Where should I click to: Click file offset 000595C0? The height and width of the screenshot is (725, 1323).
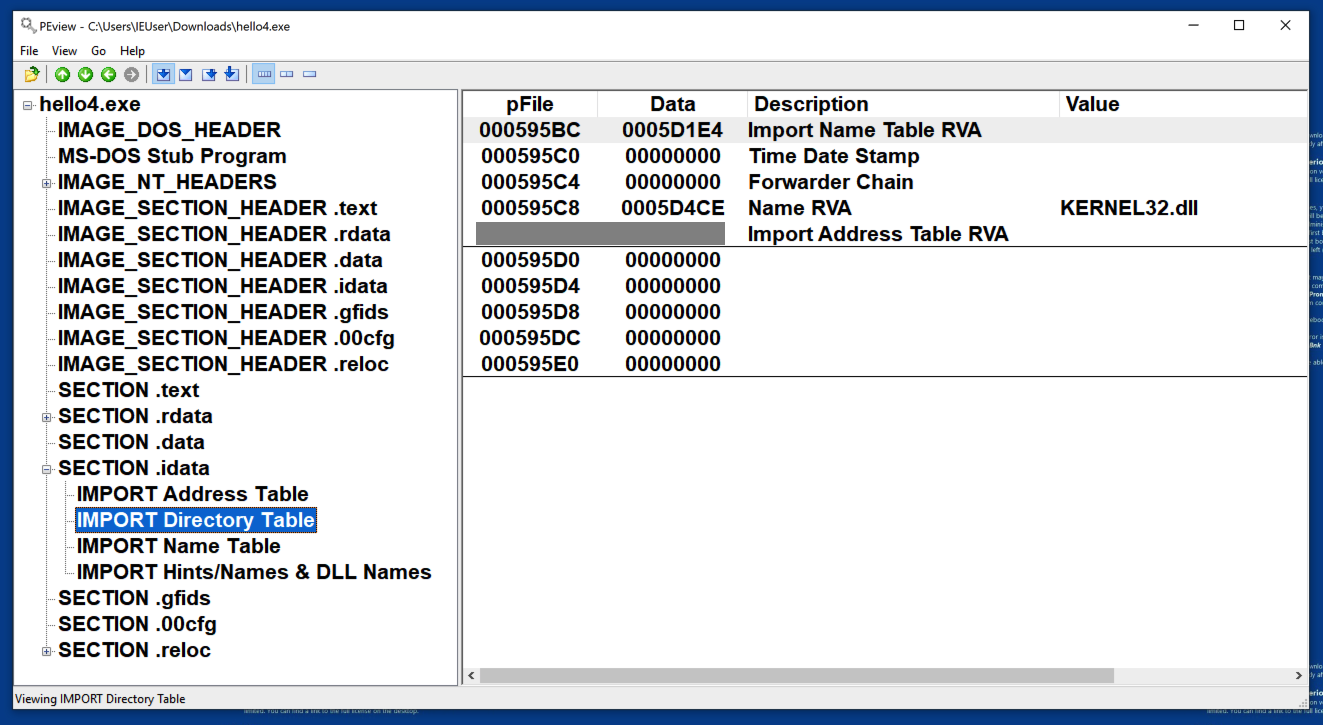530,156
